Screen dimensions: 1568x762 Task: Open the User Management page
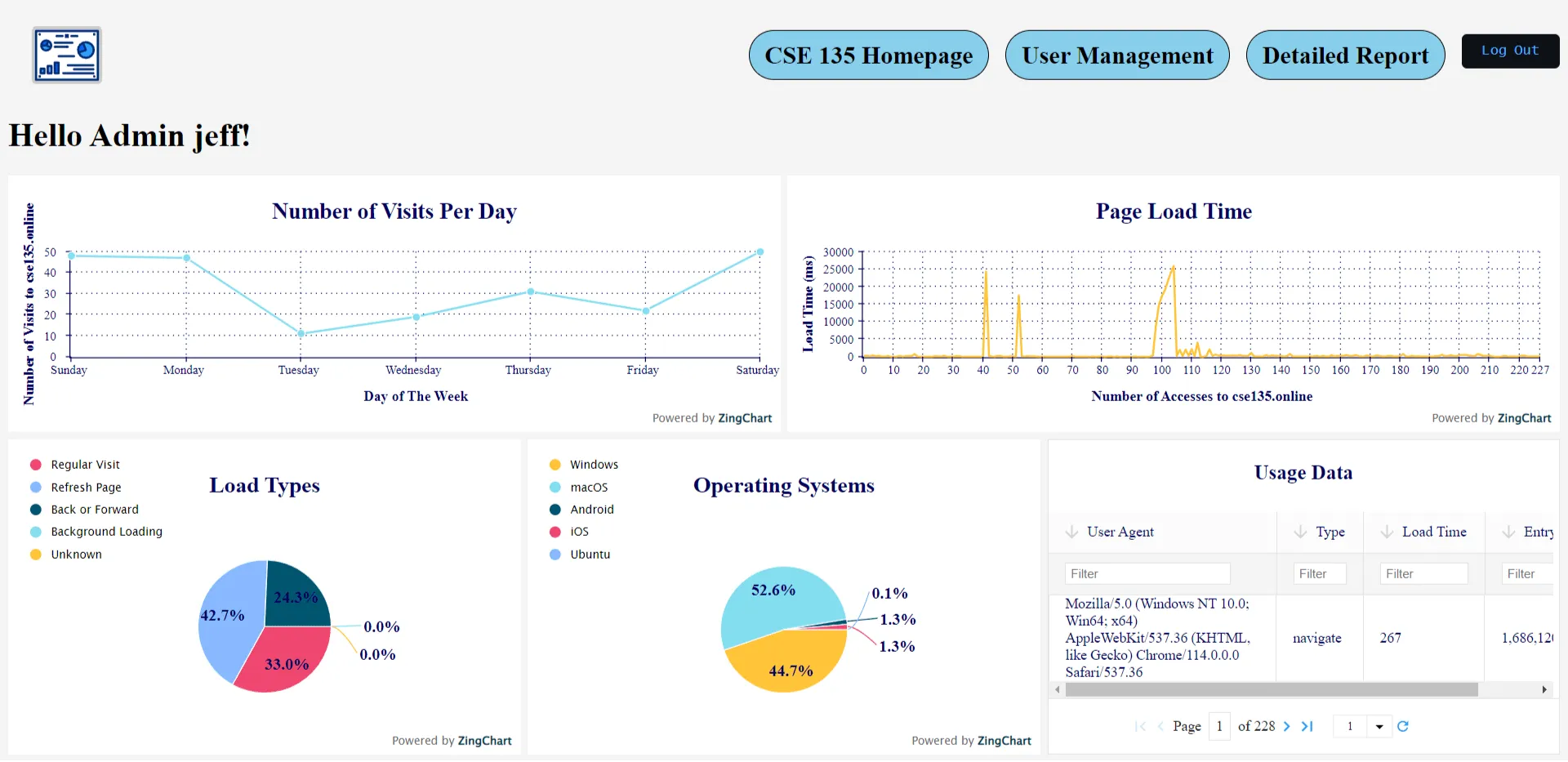coord(1117,55)
